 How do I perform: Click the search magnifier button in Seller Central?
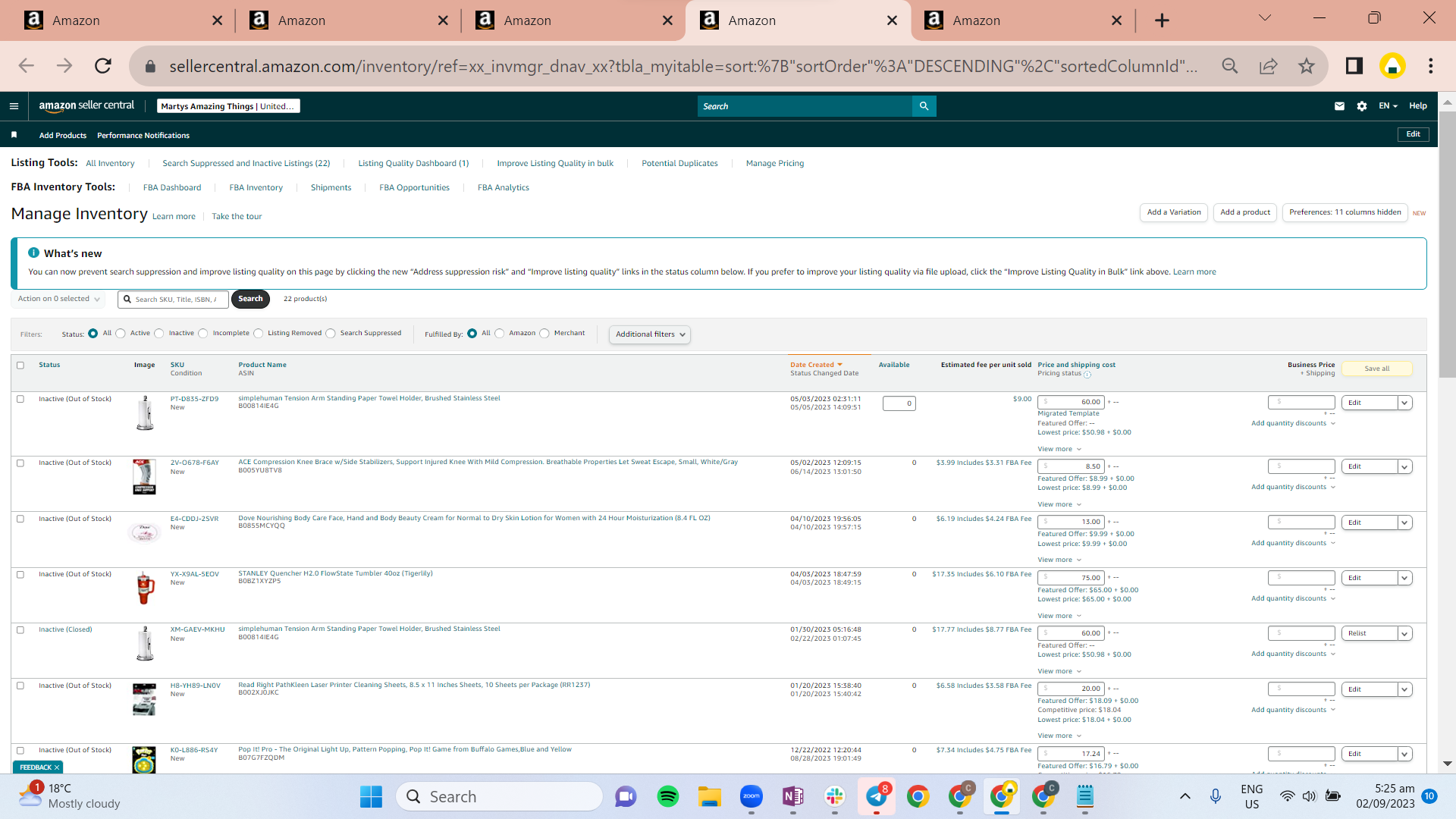(x=924, y=106)
